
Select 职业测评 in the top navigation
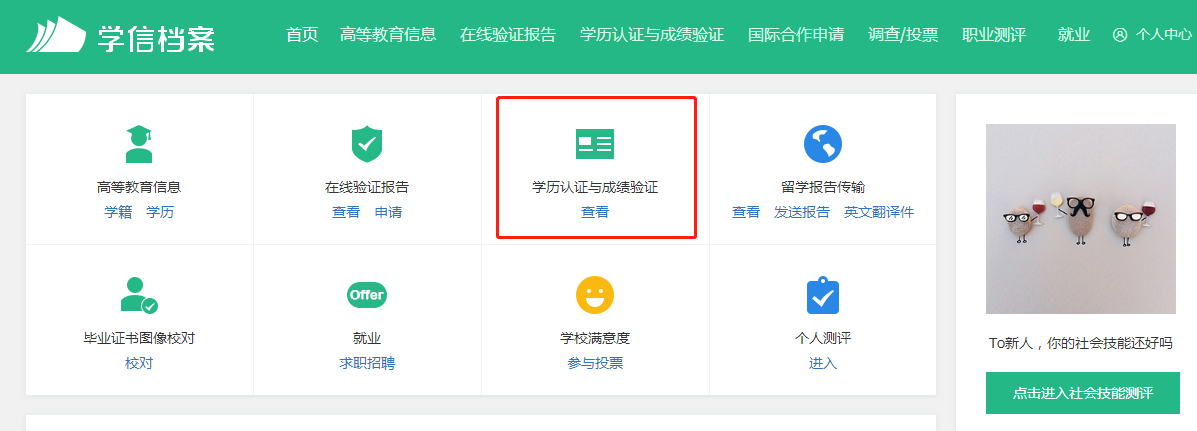(994, 35)
